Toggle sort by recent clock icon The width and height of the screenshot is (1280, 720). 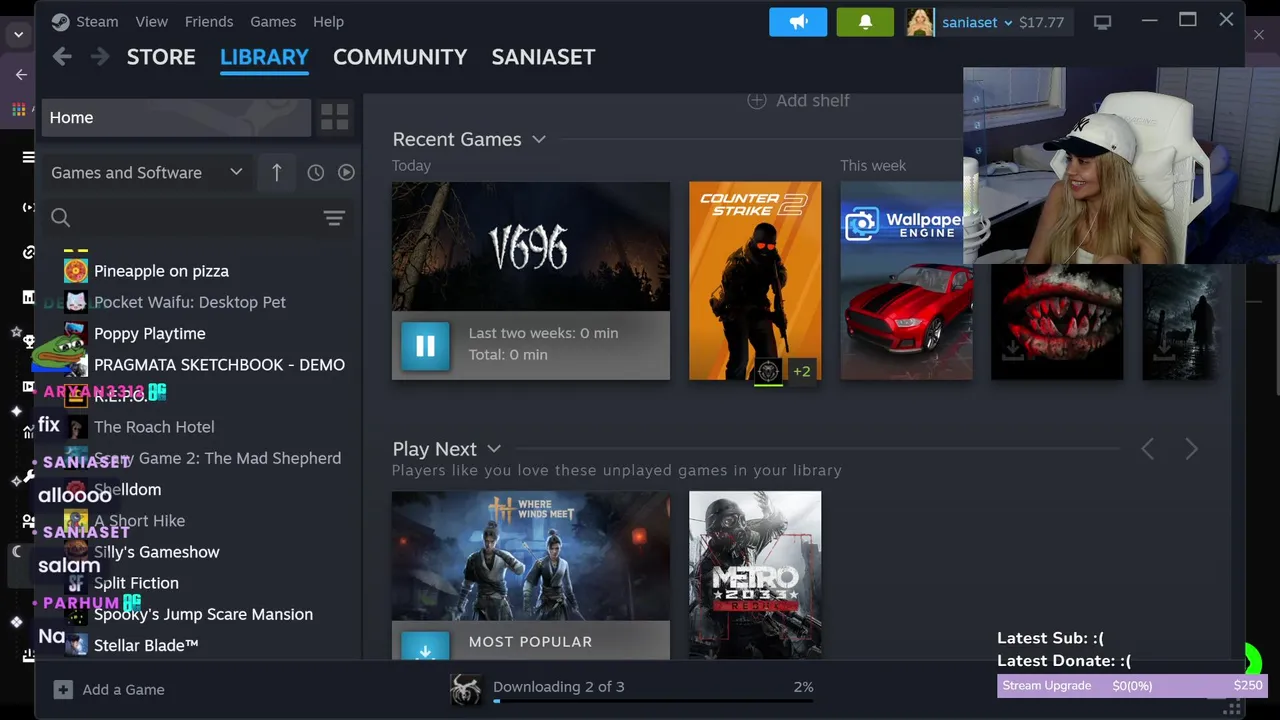(315, 172)
